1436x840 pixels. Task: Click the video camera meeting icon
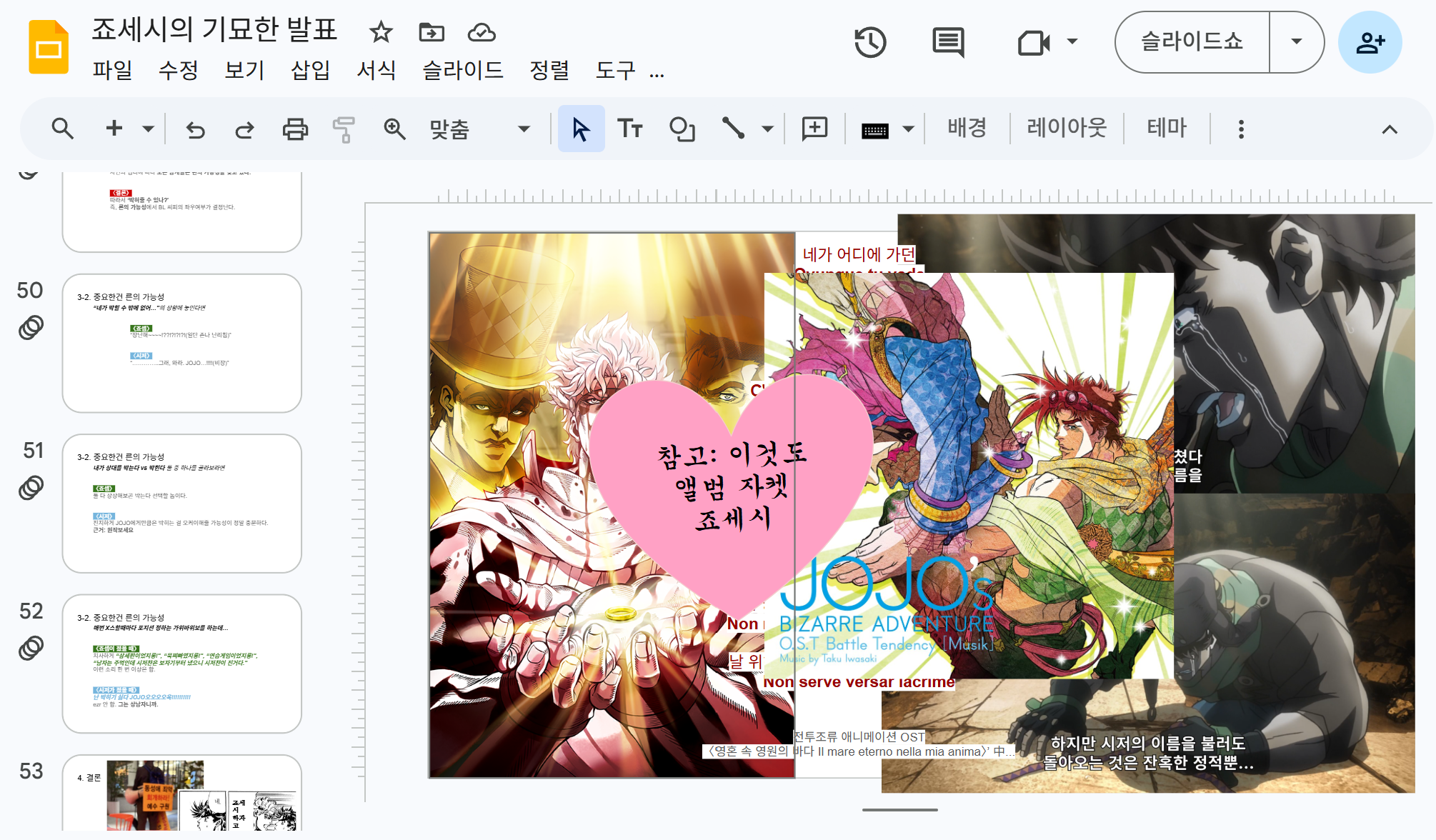(1033, 42)
